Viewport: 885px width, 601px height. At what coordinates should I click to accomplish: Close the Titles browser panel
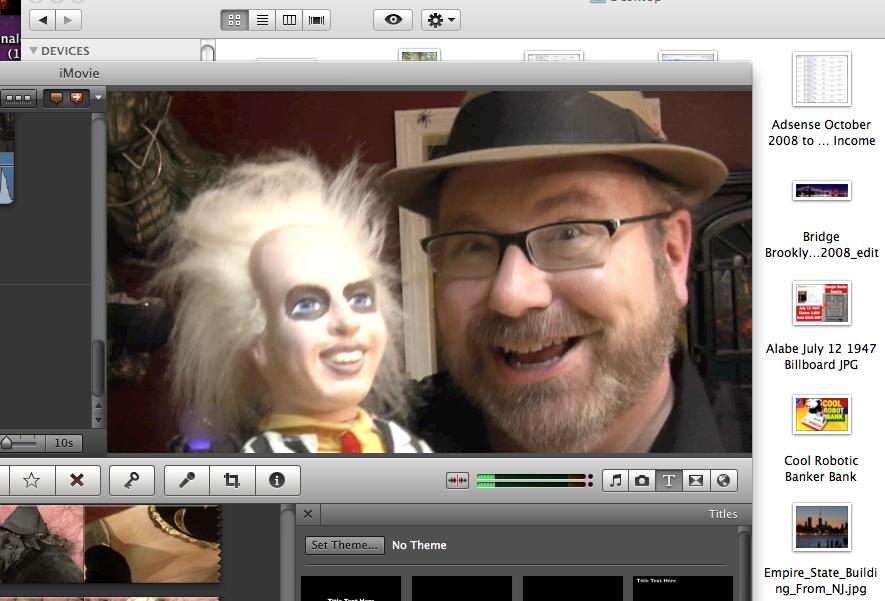[308, 514]
